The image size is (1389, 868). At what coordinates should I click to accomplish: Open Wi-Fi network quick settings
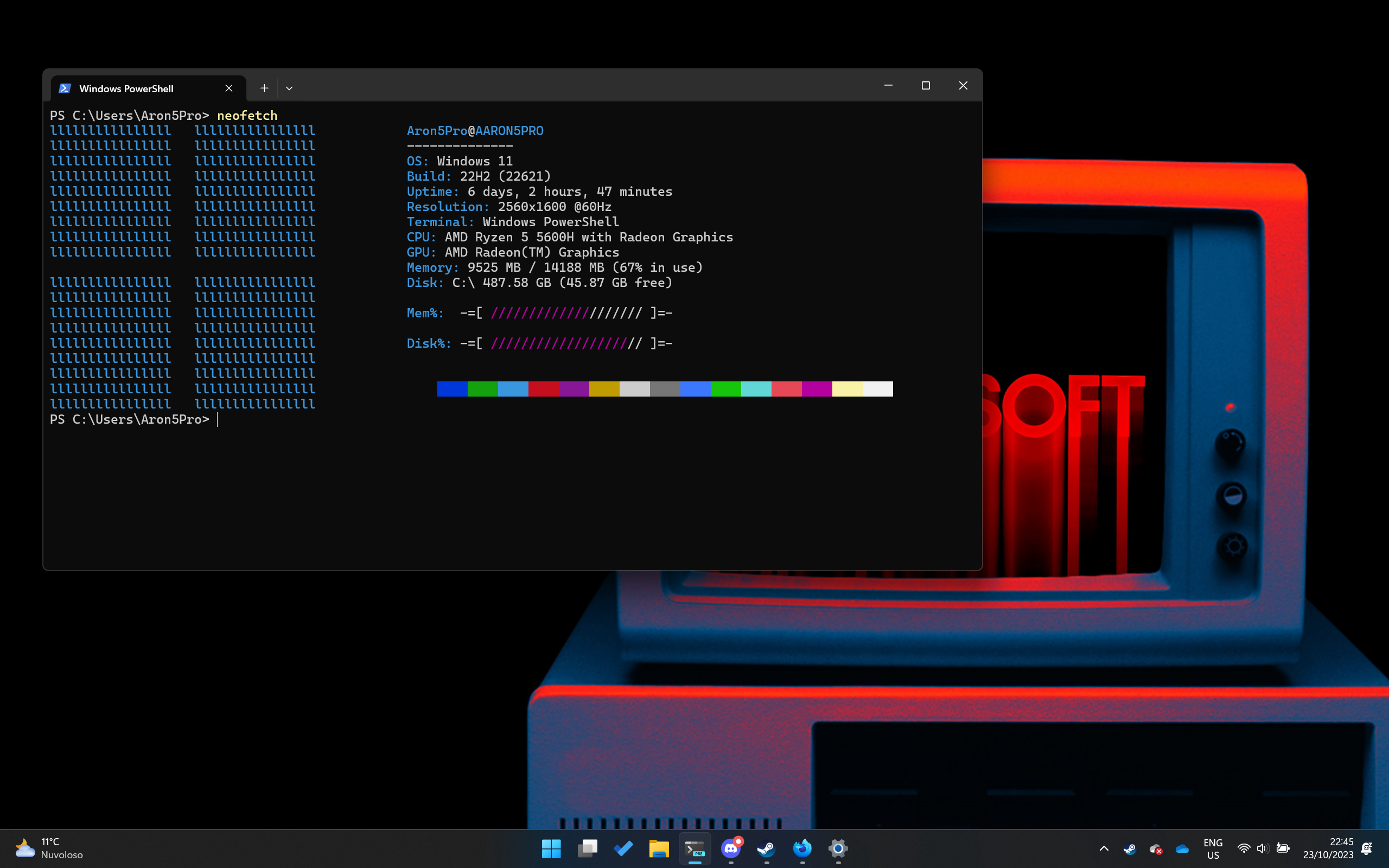pyautogui.click(x=1244, y=848)
